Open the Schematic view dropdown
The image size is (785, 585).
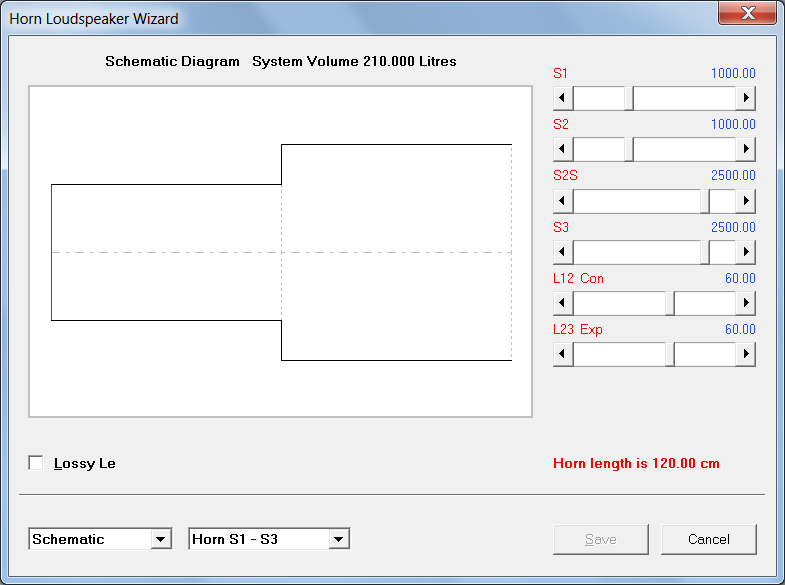tap(160, 539)
